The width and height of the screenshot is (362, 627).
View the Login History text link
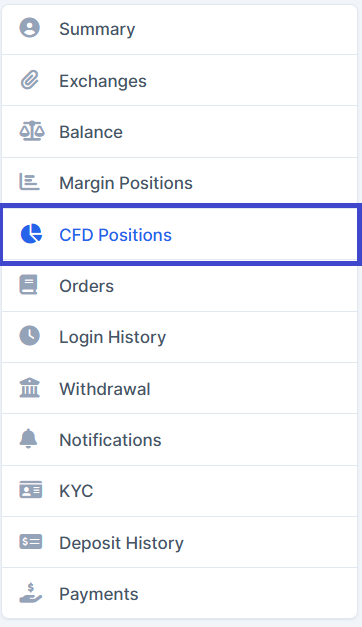112,337
